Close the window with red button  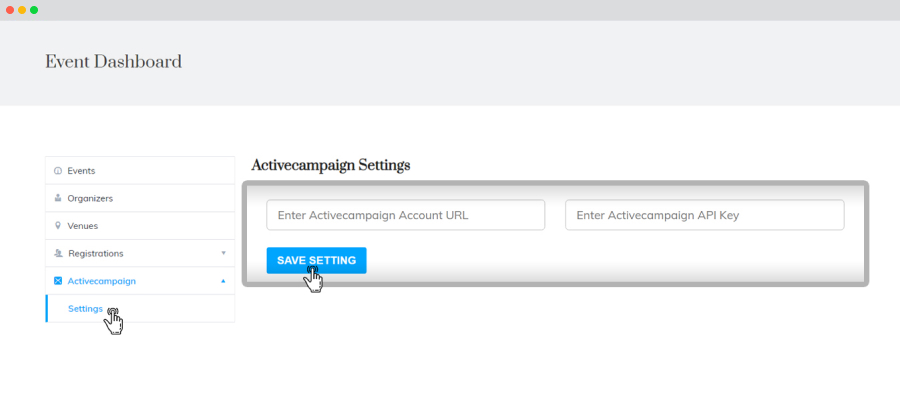[10, 10]
